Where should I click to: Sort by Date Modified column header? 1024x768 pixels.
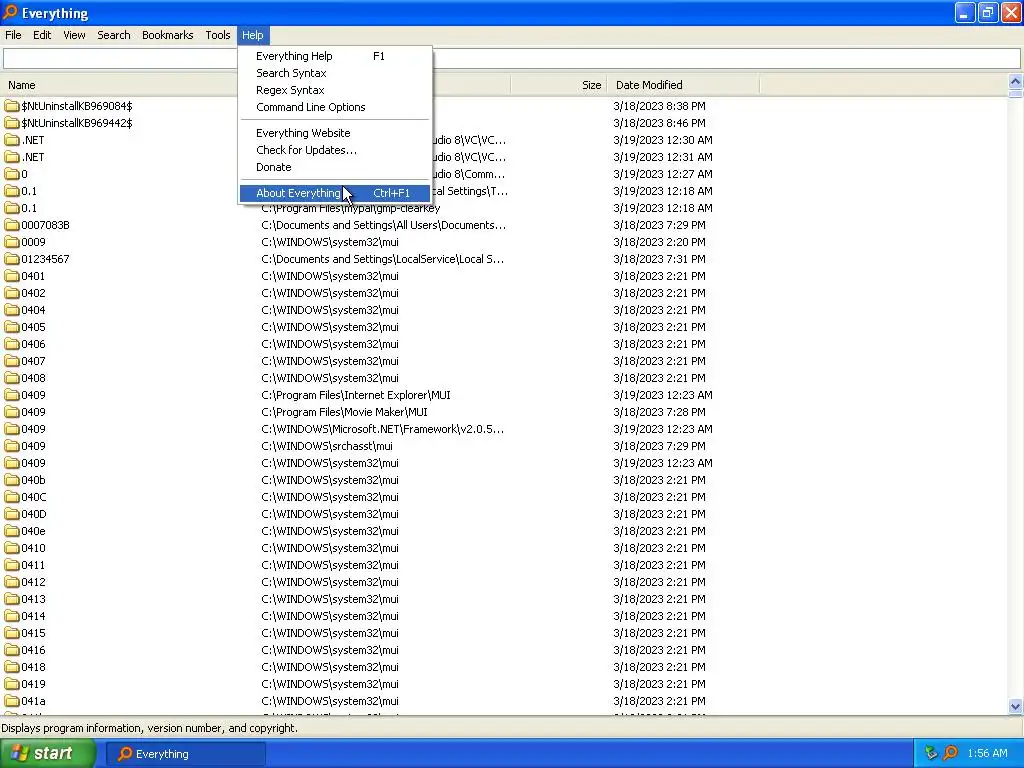pos(683,85)
